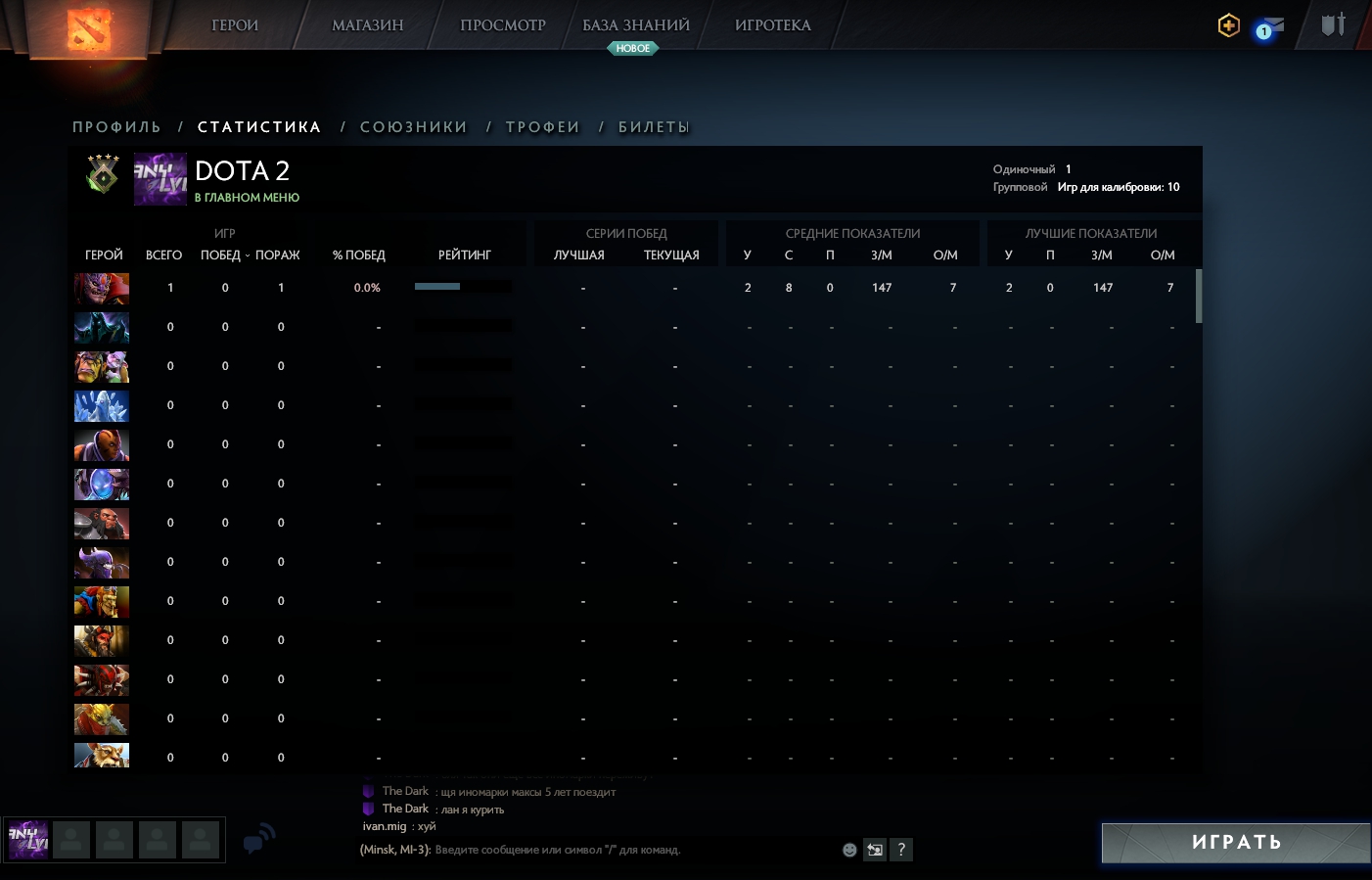Click the Групповой calibration games text
This screenshot has width=1372, height=880.
[x=1119, y=187]
